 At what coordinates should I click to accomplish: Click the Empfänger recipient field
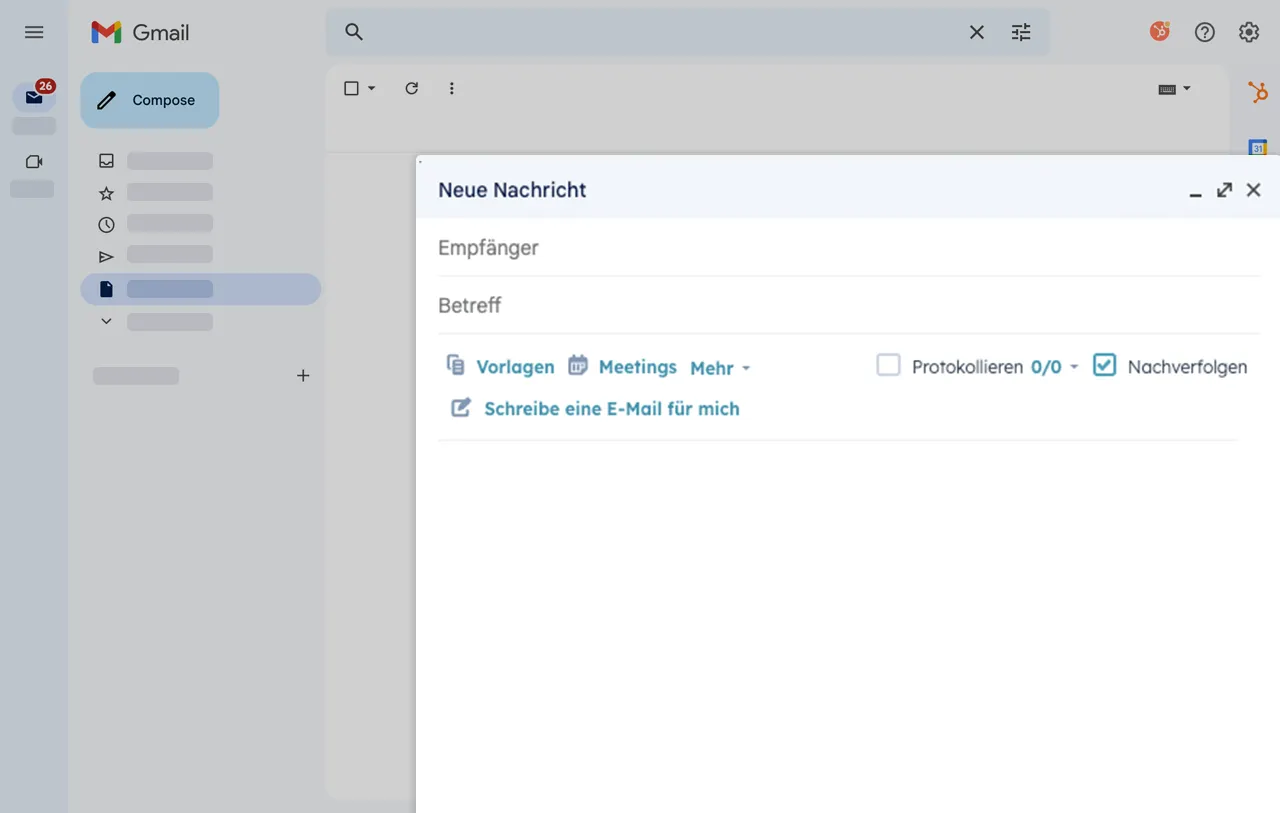[849, 247]
